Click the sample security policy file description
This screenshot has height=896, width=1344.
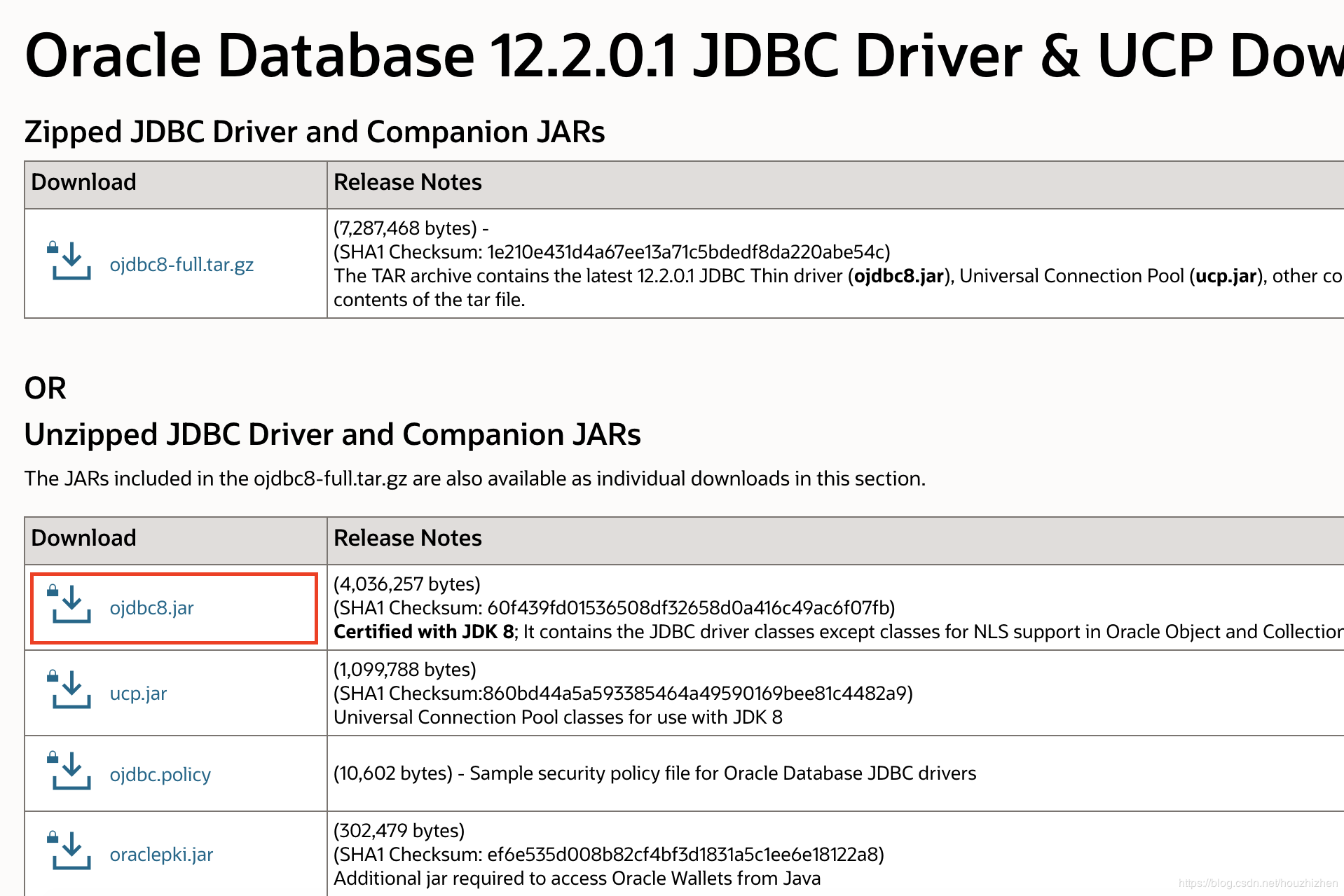pyautogui.click(x=722, y=773)
